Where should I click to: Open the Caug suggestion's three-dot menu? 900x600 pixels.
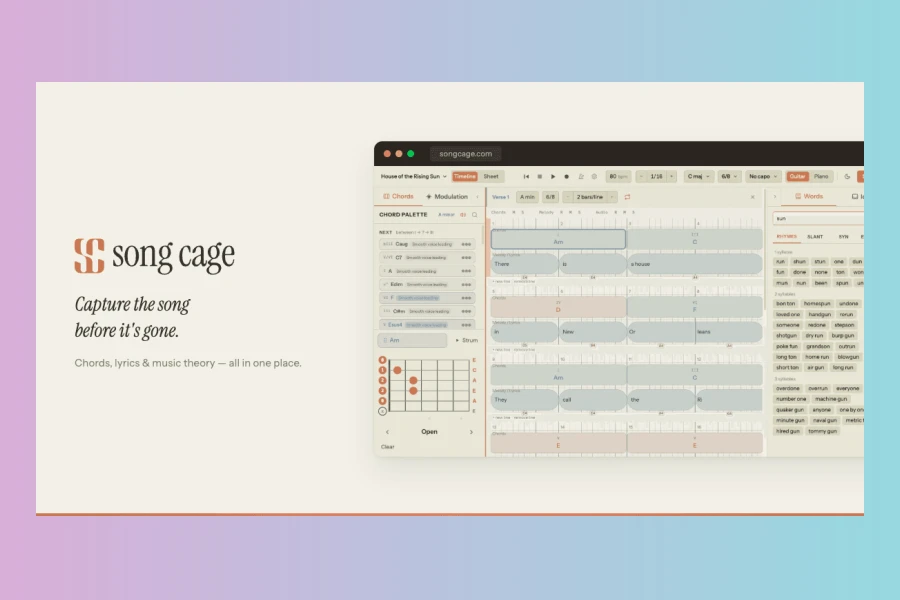click(466, 244)
